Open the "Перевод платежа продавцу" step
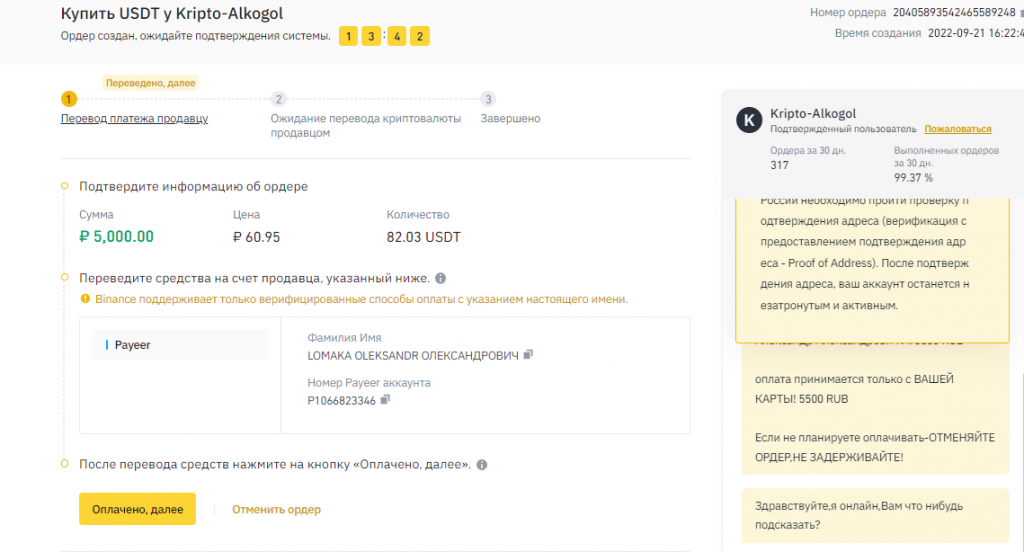Viewport: 1024px width, 552px height. 134,119
